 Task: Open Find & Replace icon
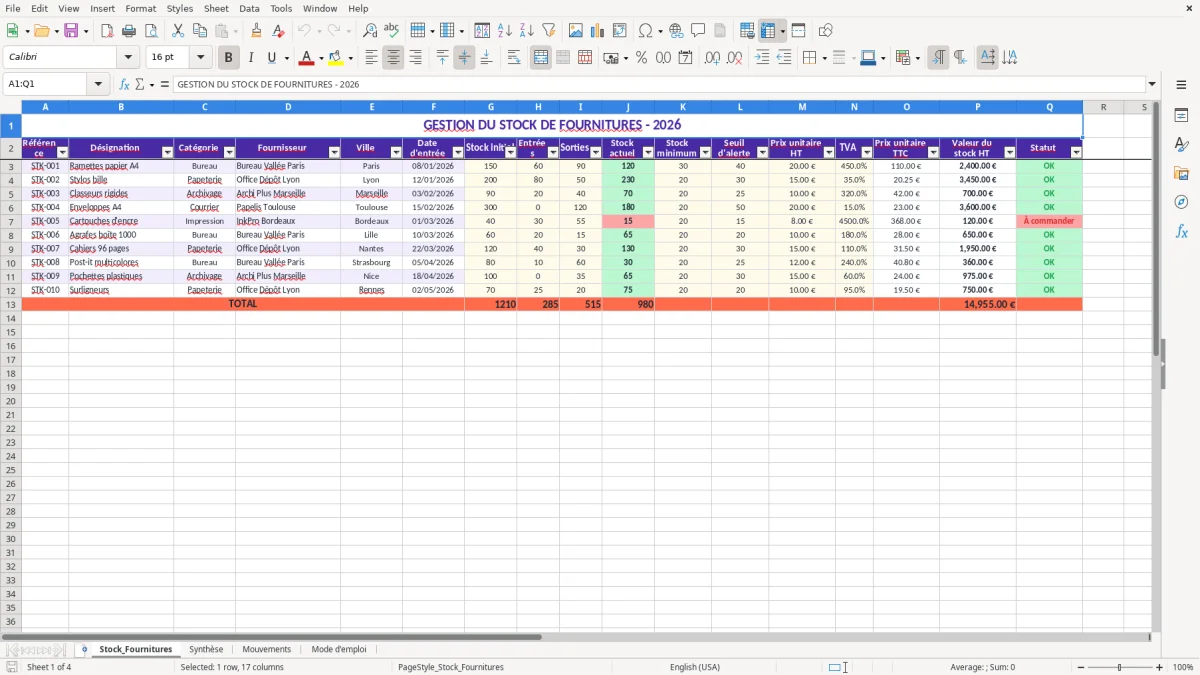point(370,31)
